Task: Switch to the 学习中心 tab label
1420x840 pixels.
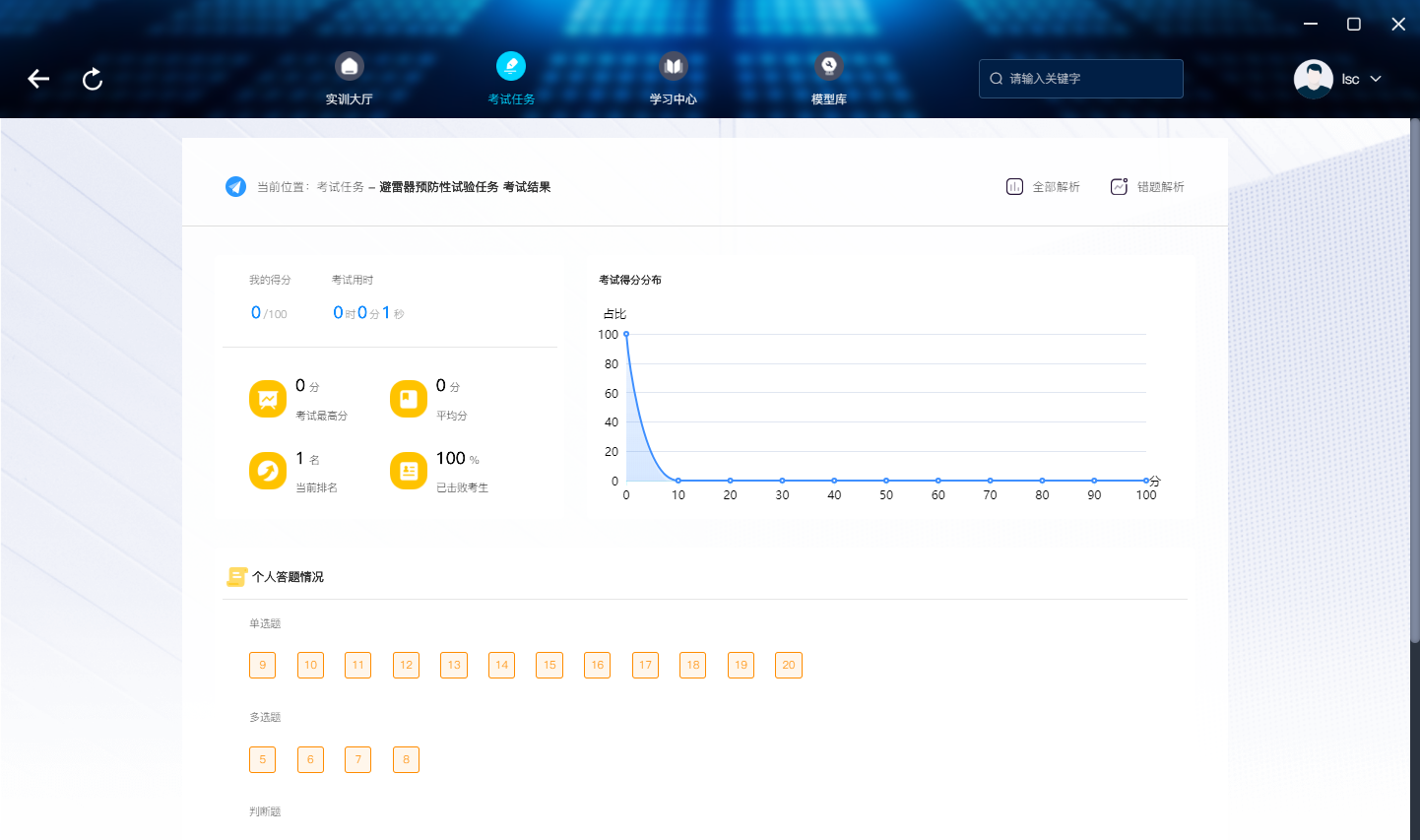Action: 674,99
